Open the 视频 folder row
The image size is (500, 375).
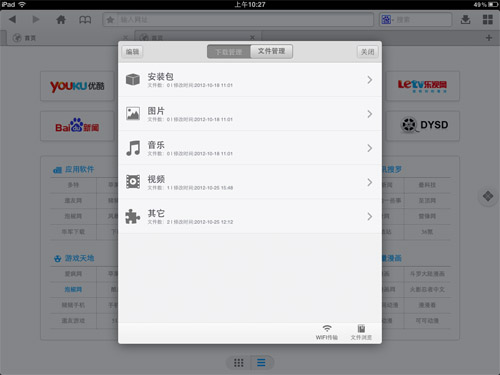(250, 182)
